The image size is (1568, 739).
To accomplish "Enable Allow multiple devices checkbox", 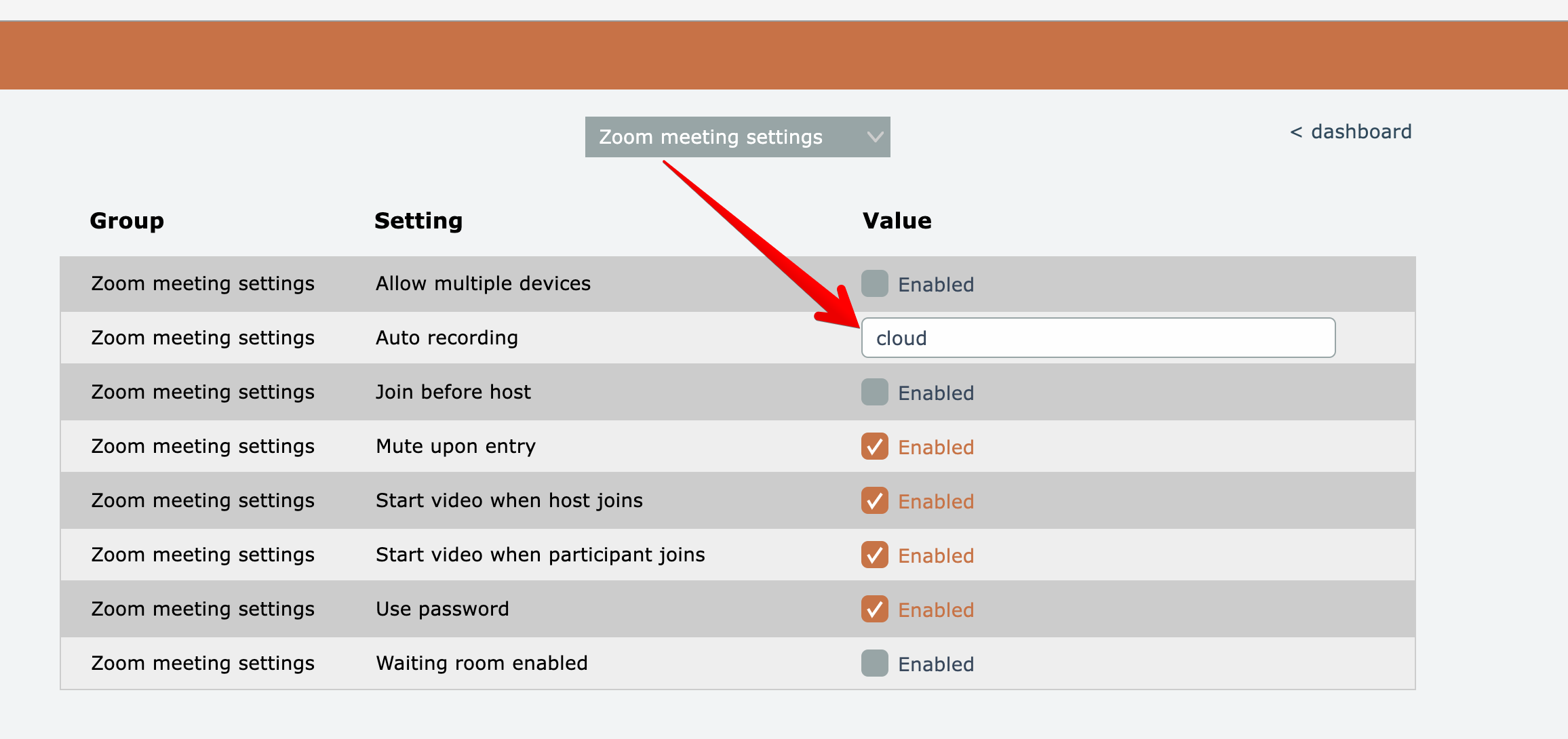I will coord(874,283).
